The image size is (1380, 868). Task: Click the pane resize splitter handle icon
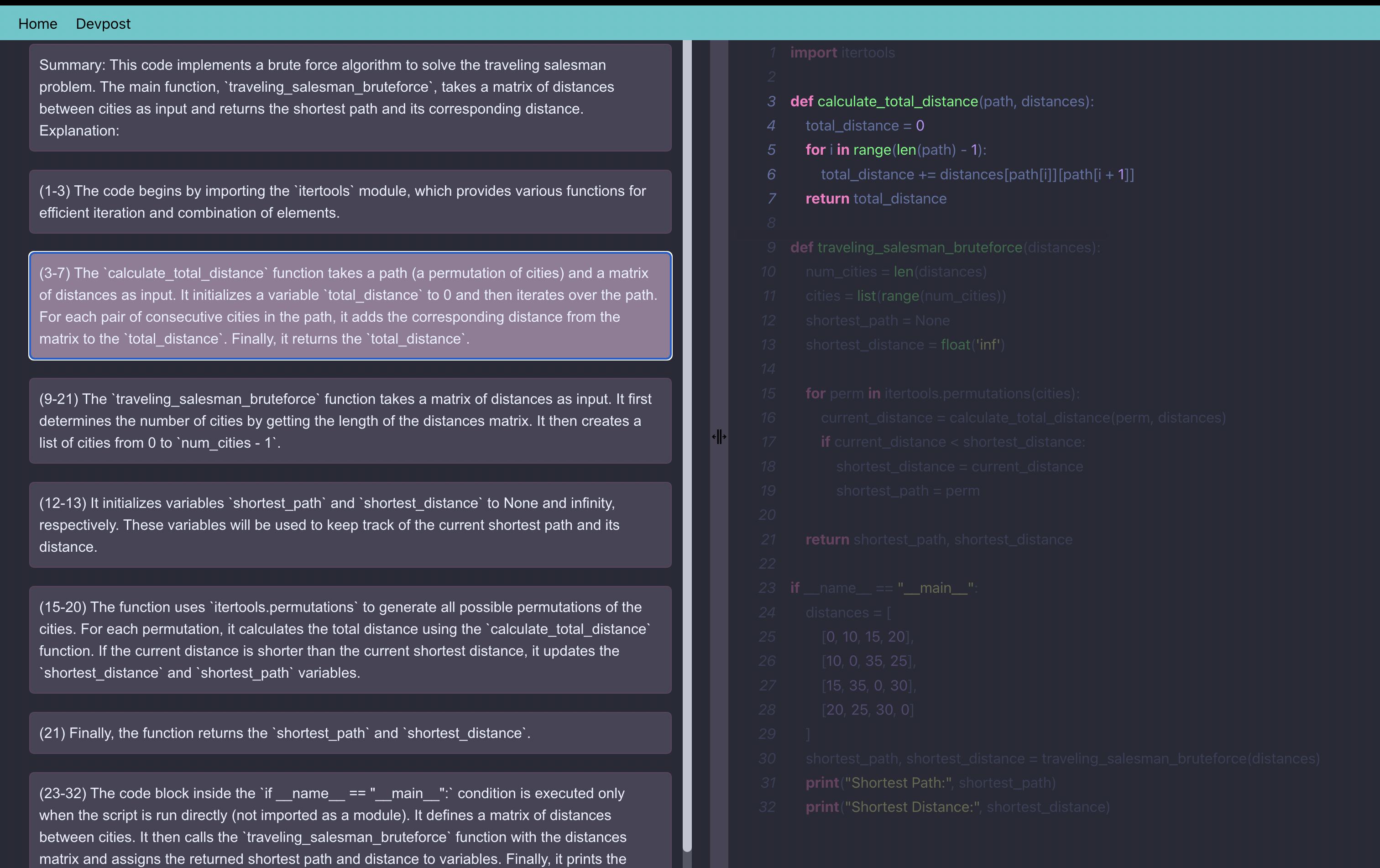point(719,437)
